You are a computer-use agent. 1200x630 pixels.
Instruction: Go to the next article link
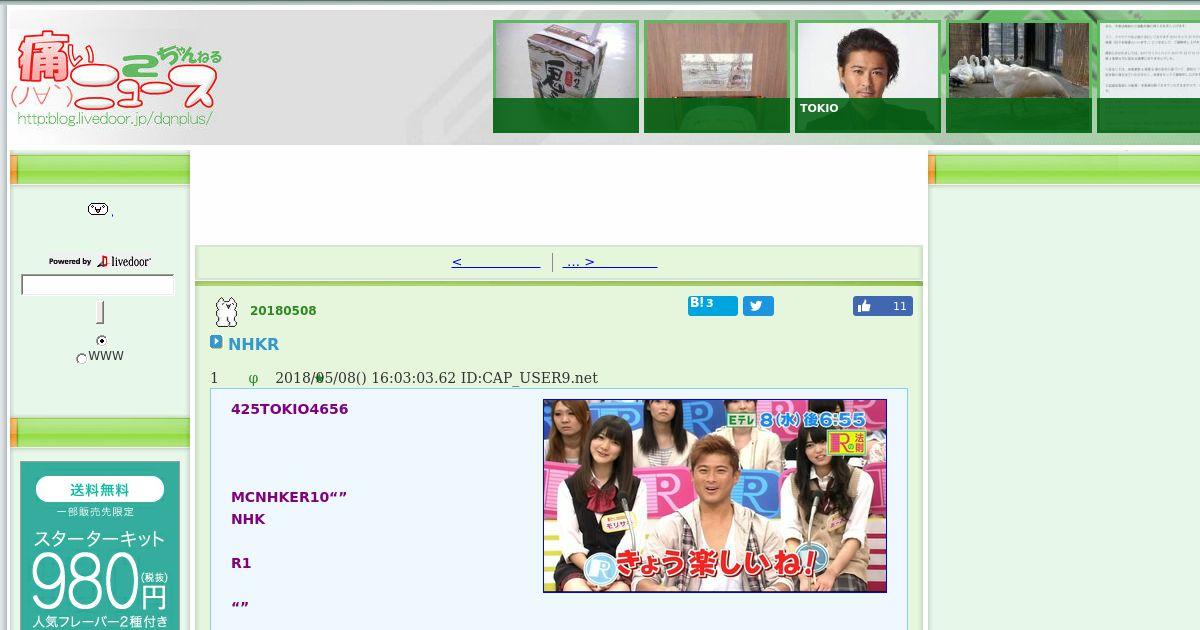coord(611,262)
